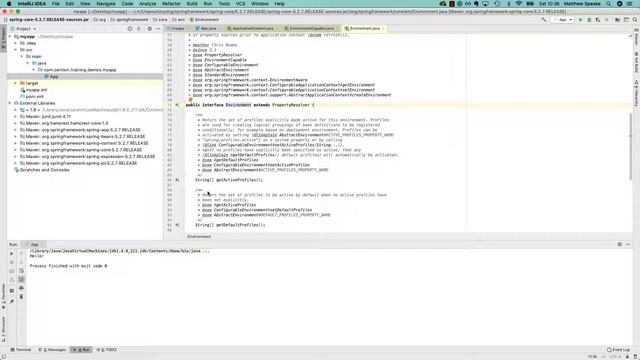Toggle Structure side tool window stripe
The height and width of the screenshot is (360, 640).
point(3,329)
